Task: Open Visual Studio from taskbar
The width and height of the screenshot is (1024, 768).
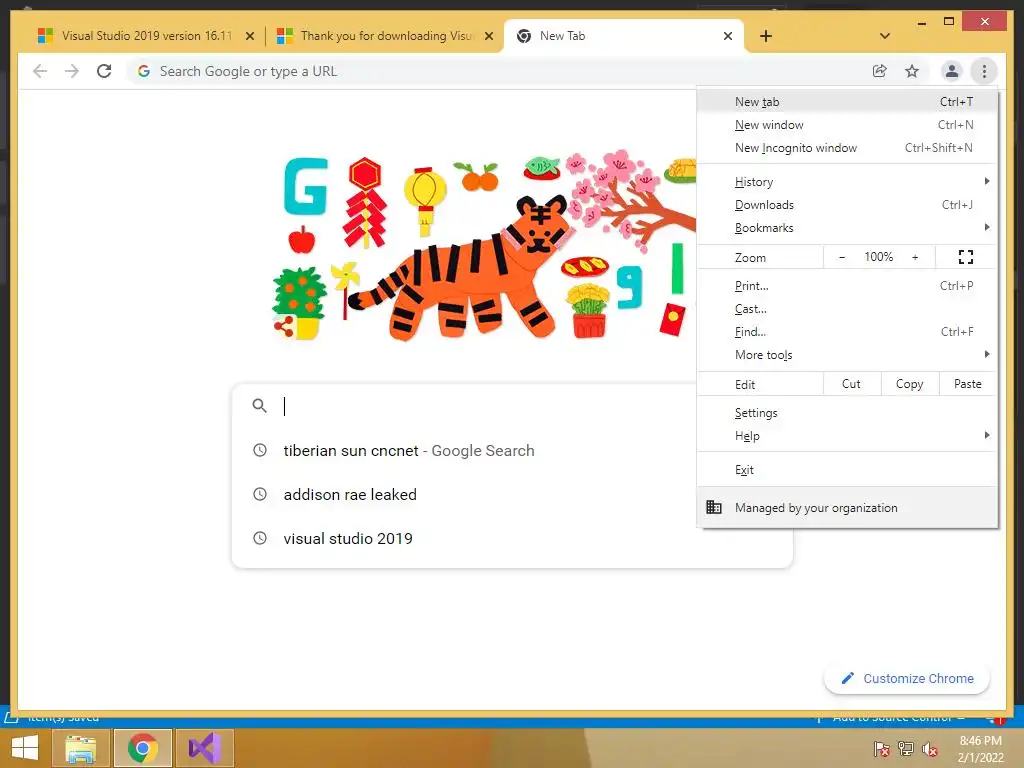Action: click(x=205, y=748)
